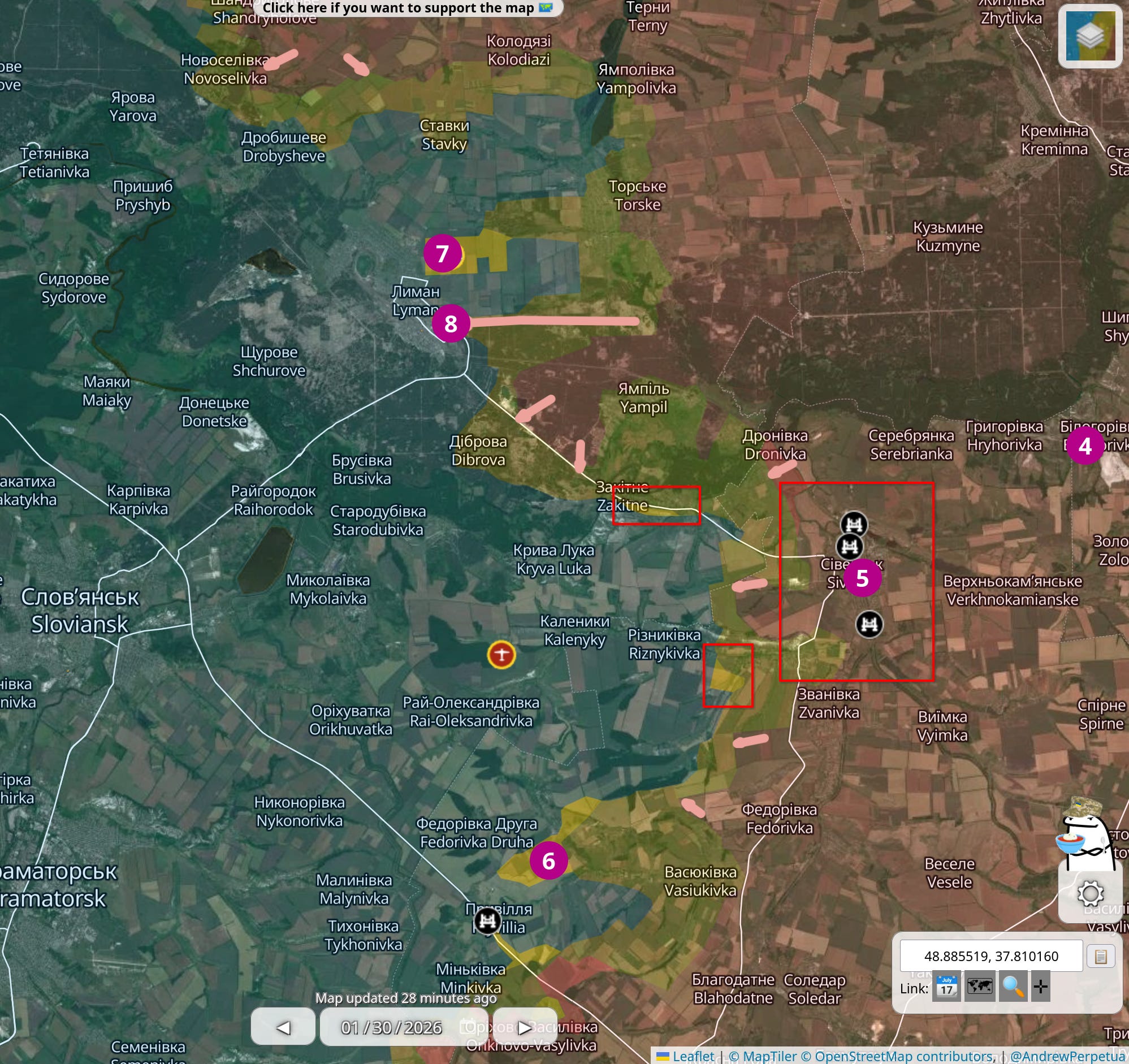The height and width of the screenshot is (1064, 1129).
Task: Click the crosshair link icon
Action: tap(1040, 987)
